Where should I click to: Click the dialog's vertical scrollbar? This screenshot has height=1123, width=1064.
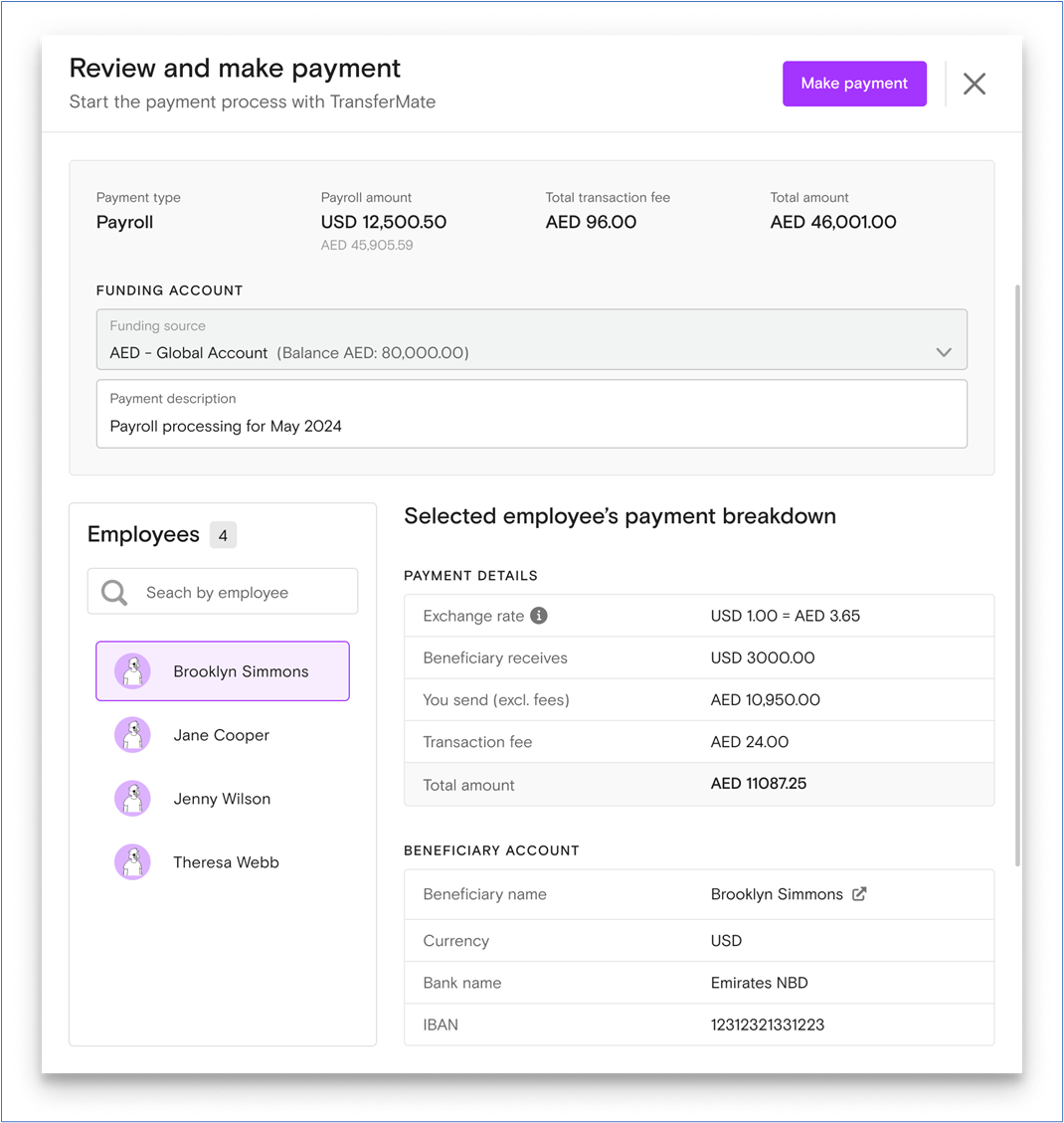pos(1016,577)
